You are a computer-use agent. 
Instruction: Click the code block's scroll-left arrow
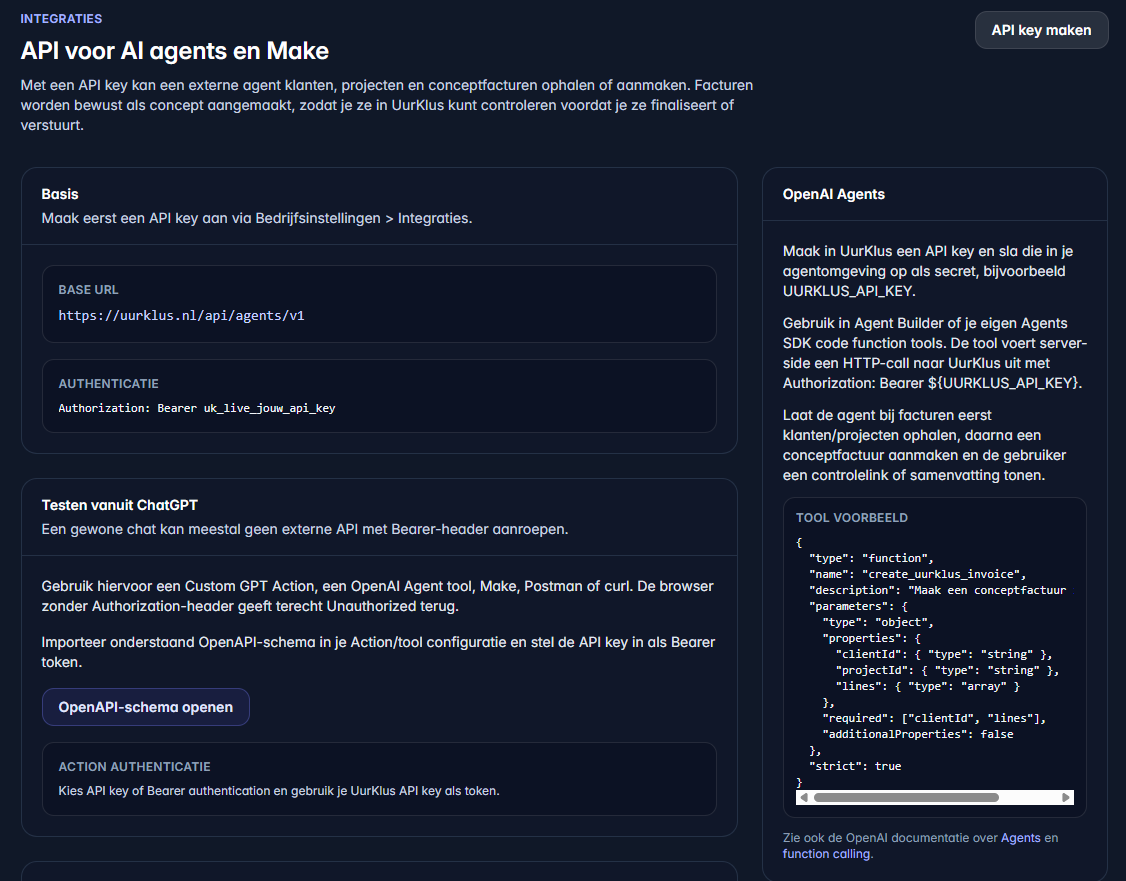(x=804, y=798)
